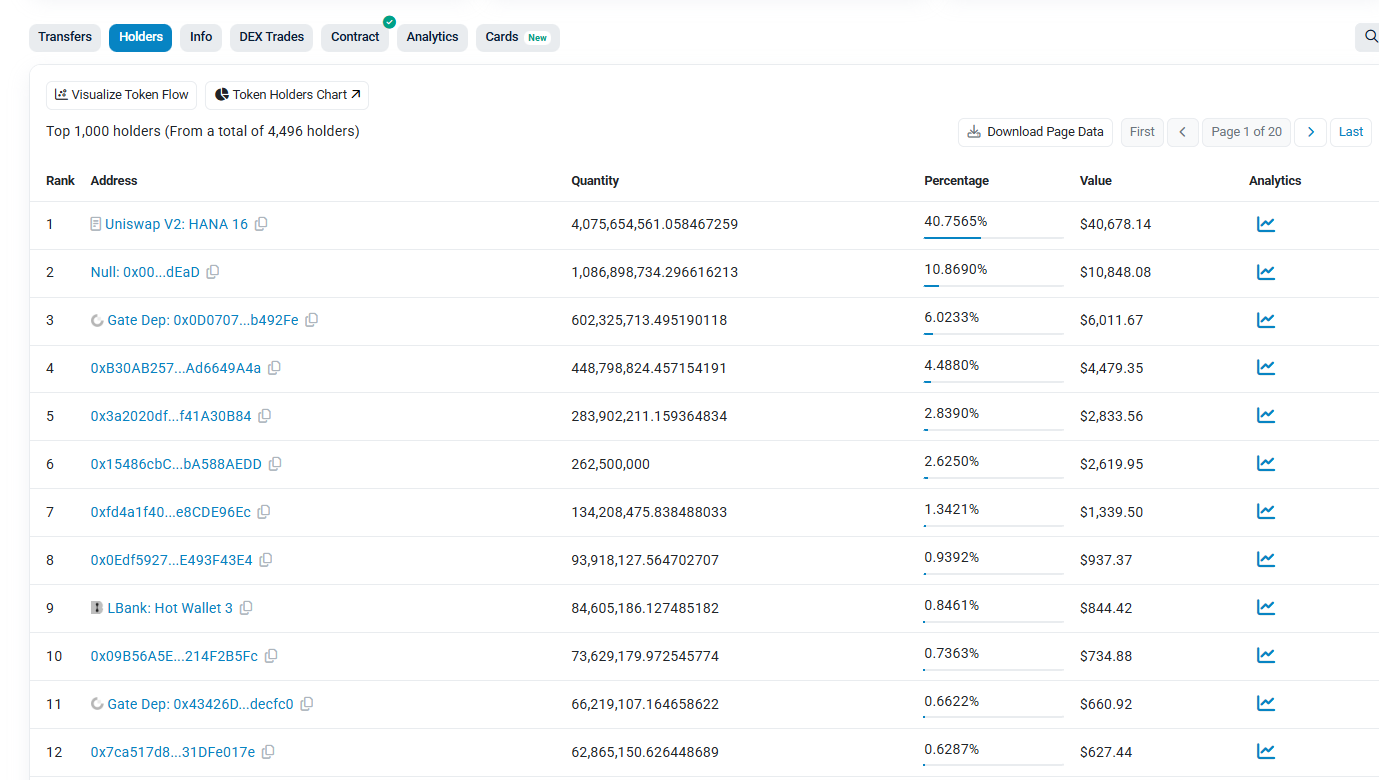Click the 6.0233% percentage bar
The height and width of the screenshot is (780, 1379).
click(x=994, y=333)
